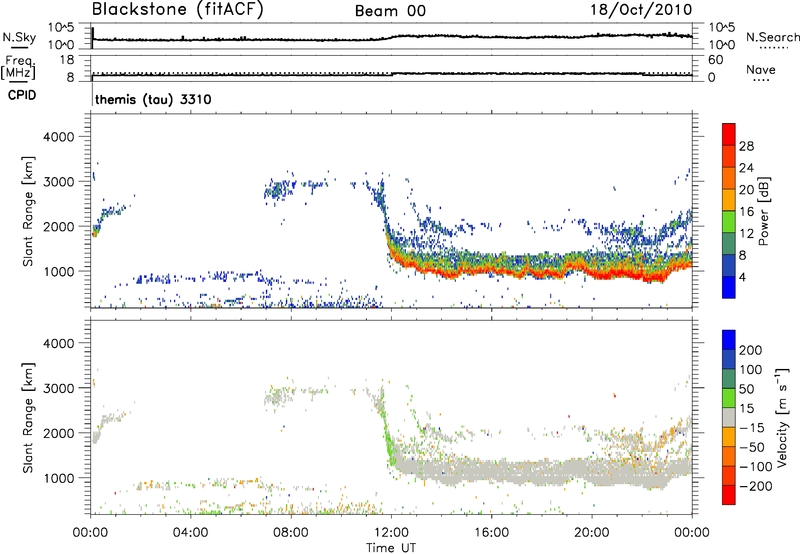Click the blue bottom of power colorbar
This screenshot has width=800, height=554.
(x=729, y=287)
